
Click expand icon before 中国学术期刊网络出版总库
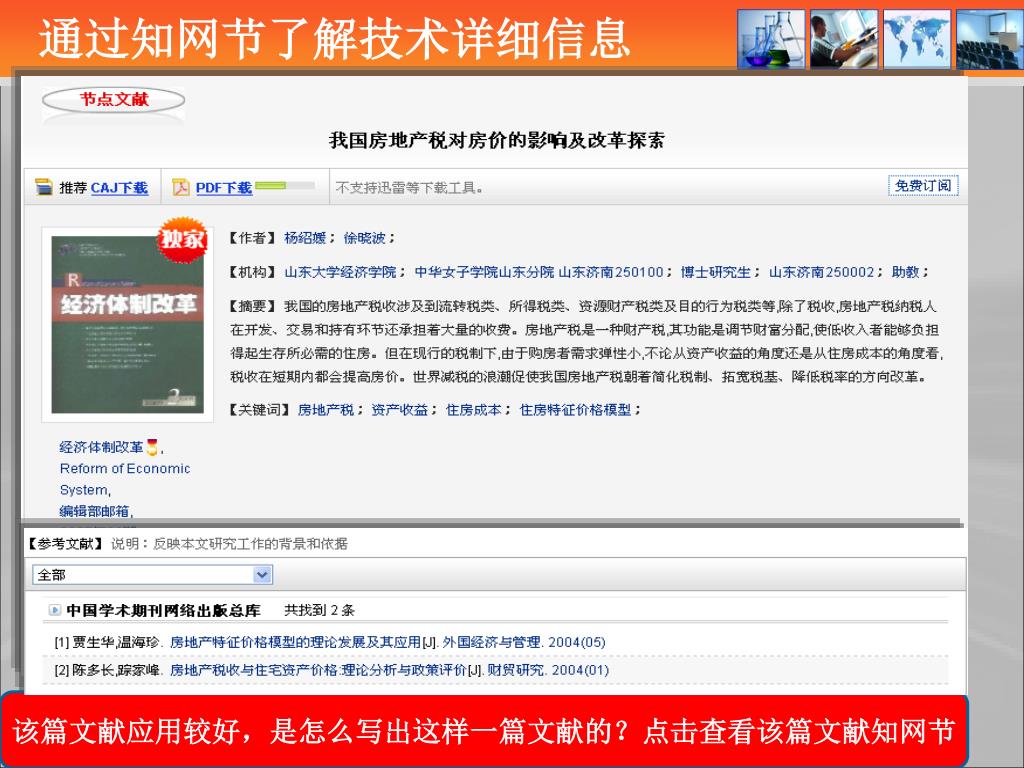click(55, 611)
